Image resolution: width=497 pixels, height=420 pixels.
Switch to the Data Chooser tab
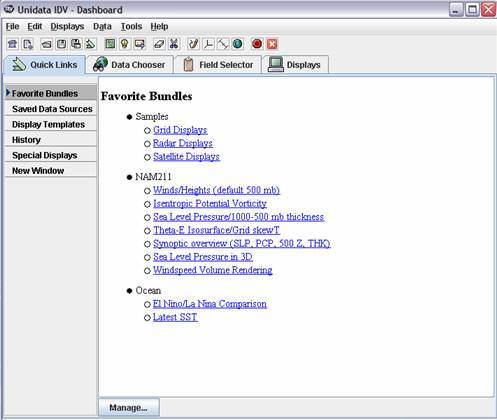[129, 65]
